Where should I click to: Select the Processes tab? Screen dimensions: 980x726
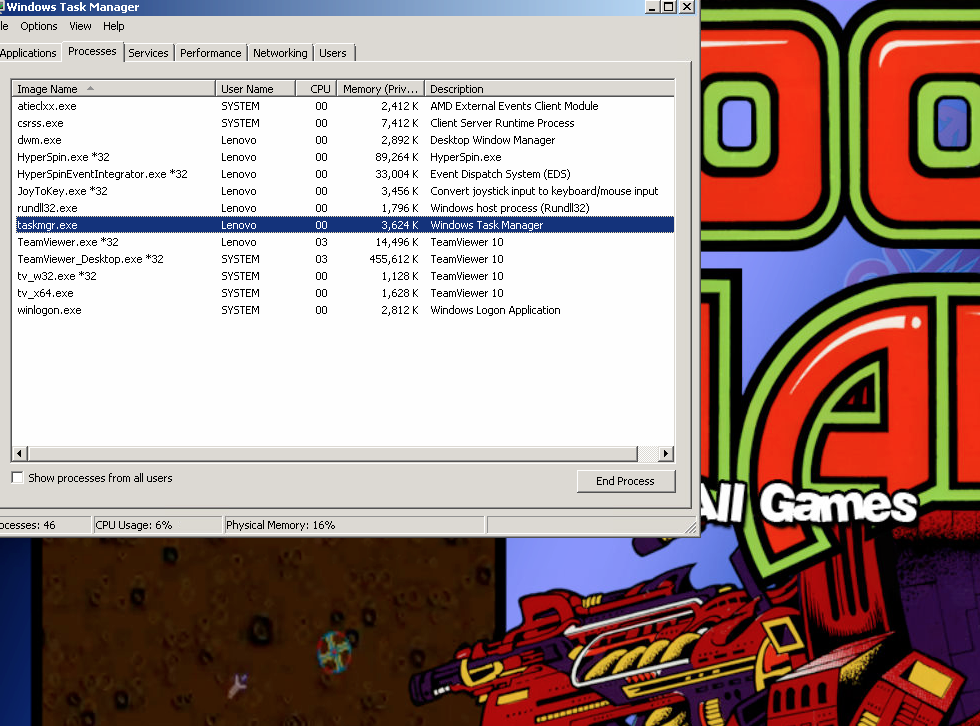92,51
